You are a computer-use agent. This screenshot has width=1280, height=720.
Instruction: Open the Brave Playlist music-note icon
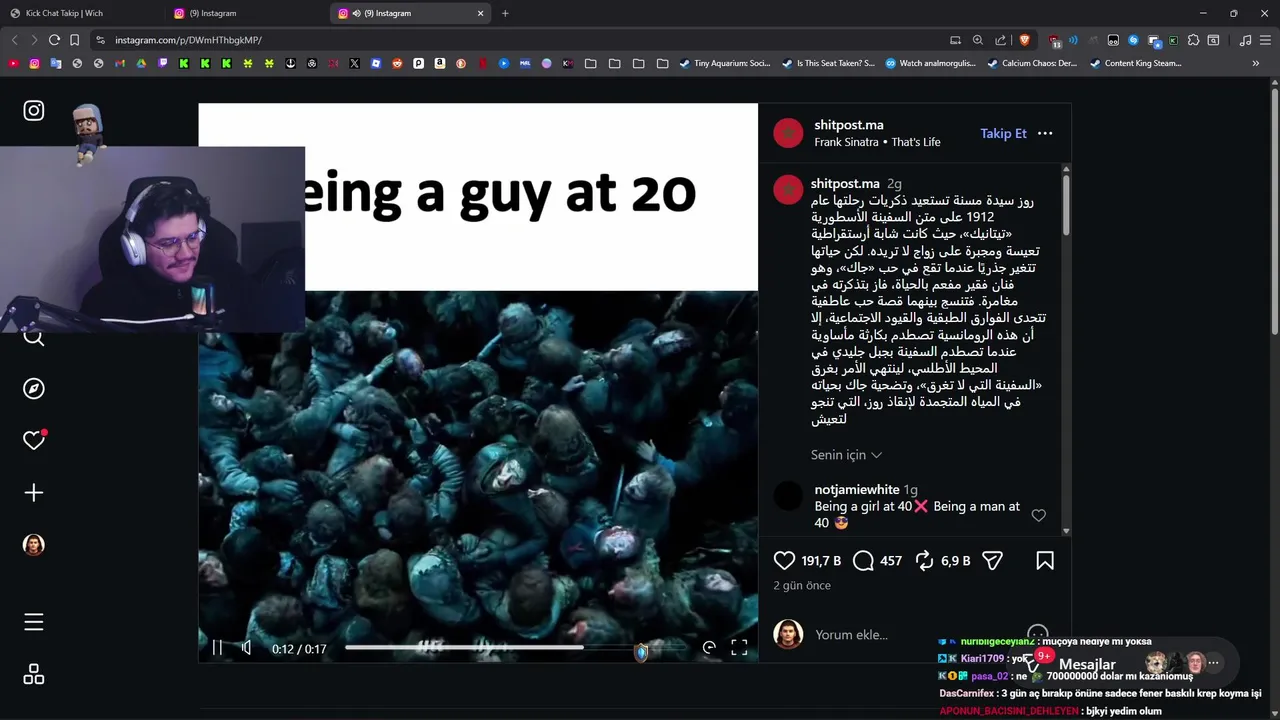coord(1246,40)
